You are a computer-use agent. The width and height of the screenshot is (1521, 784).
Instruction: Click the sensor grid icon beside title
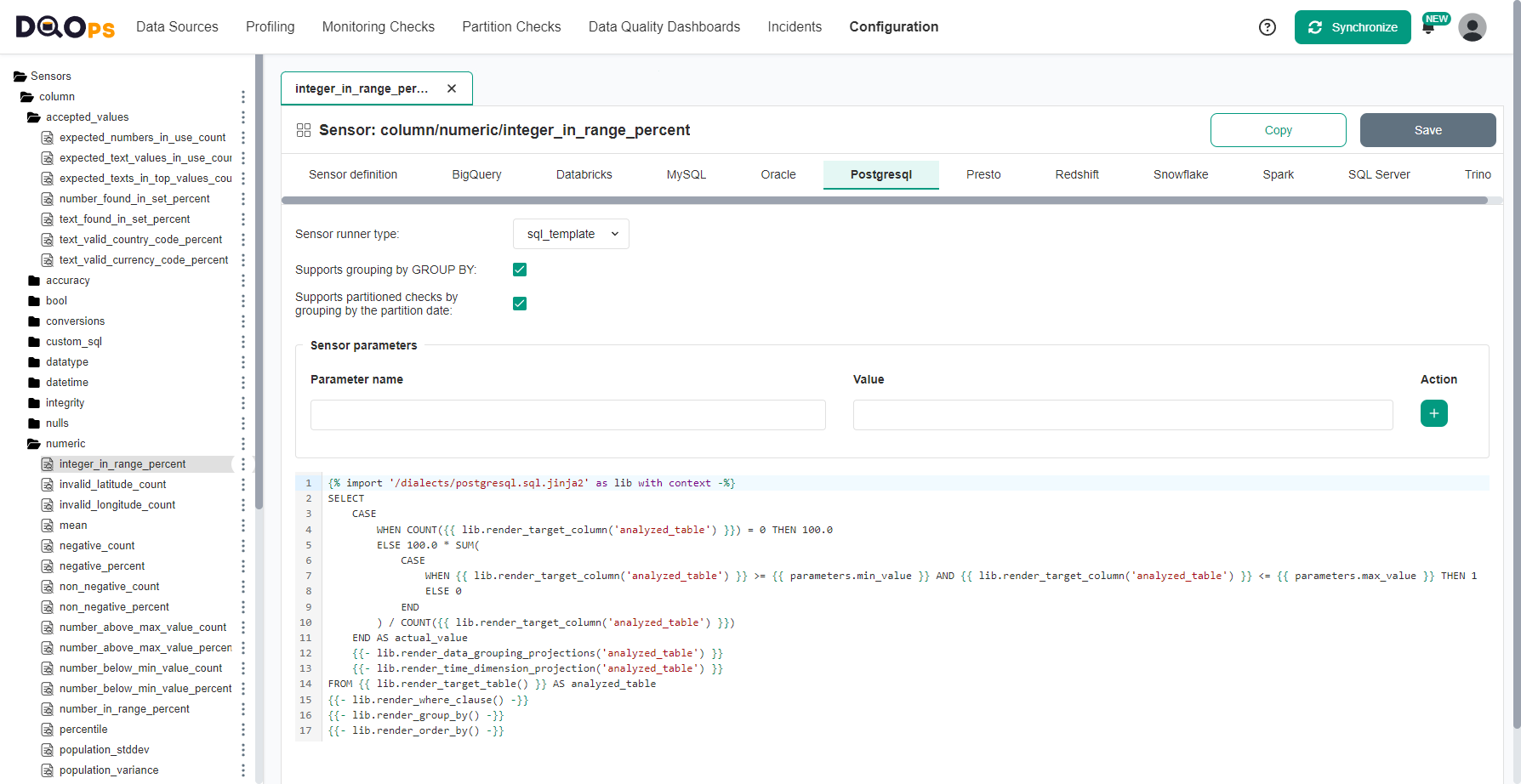[x=304, y=130]
